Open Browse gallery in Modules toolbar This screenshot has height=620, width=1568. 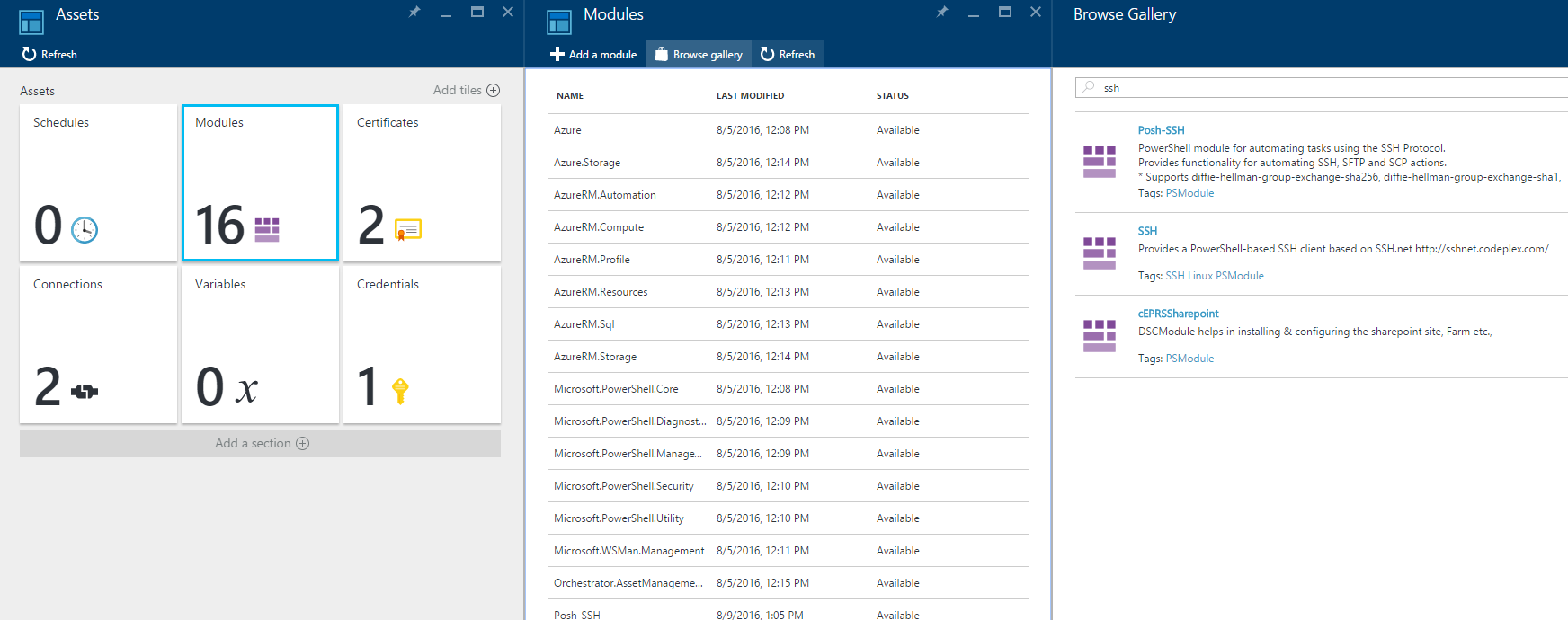pyautogui.click(x=699, y=54)
